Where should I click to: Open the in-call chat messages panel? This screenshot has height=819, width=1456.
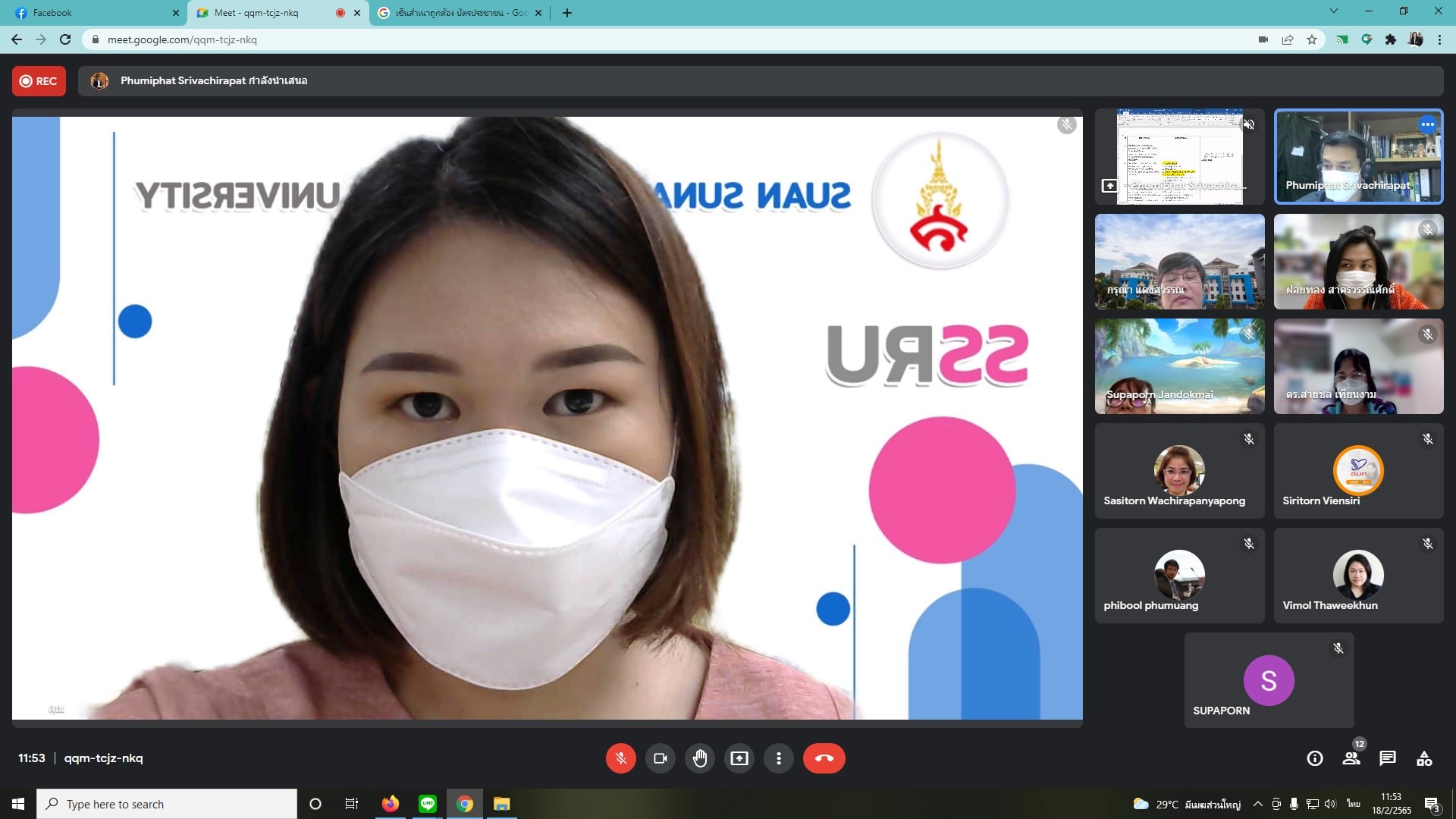[x=1387, y=758]
